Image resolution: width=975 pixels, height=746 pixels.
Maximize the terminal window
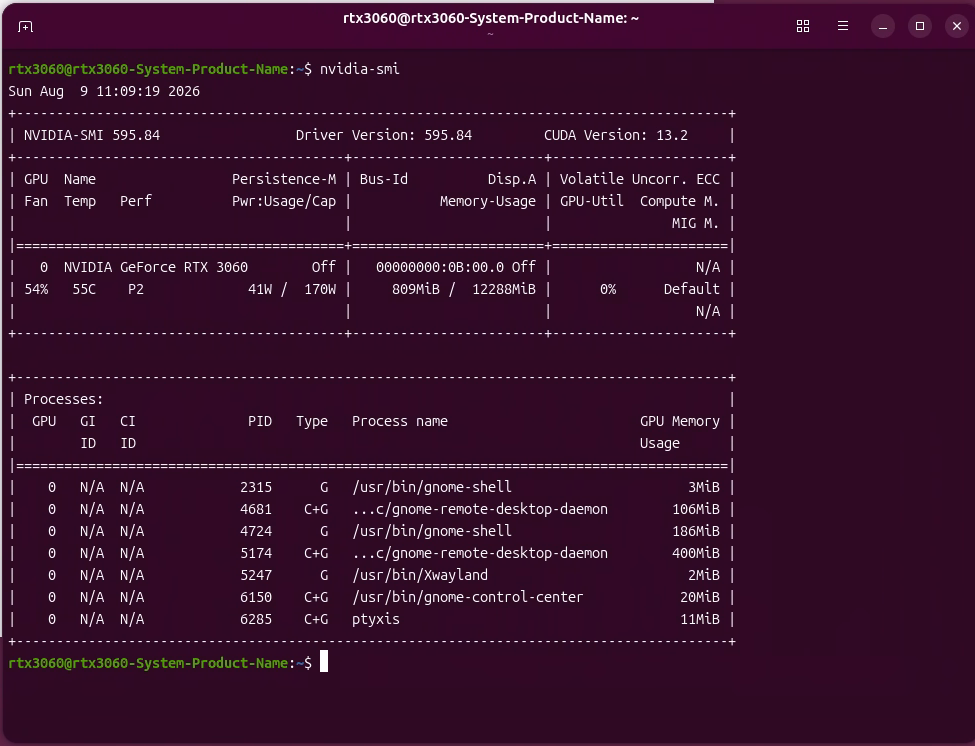coord(920,26)
